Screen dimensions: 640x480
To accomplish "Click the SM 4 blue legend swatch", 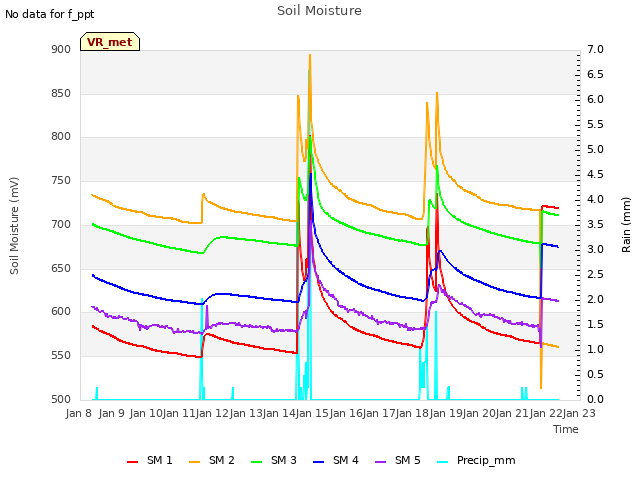I will [319, 462].
